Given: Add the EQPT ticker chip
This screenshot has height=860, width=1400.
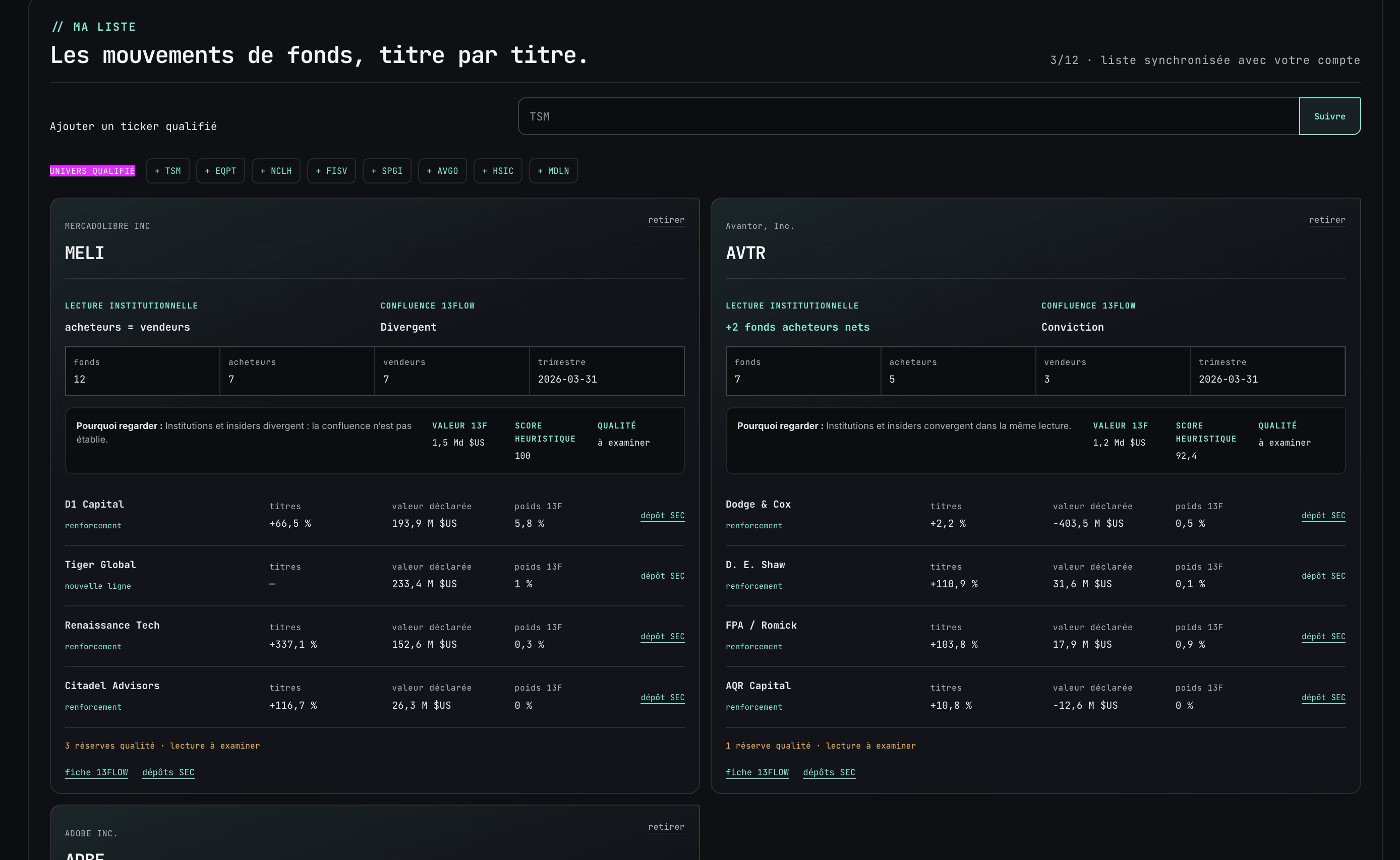Looking at the screenshot, I should [221, 170].
